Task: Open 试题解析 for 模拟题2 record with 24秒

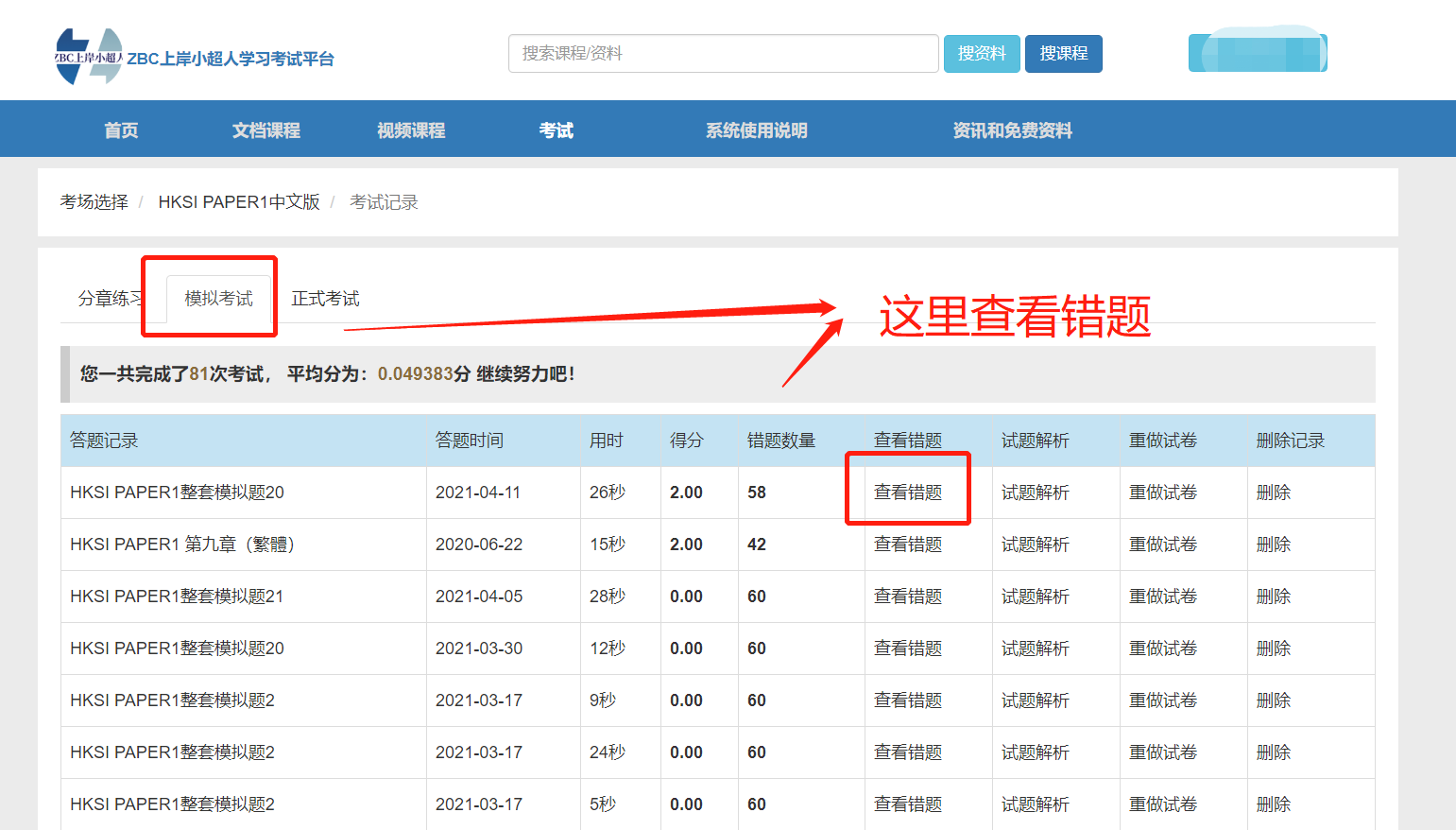Action: click(1036, 752)
